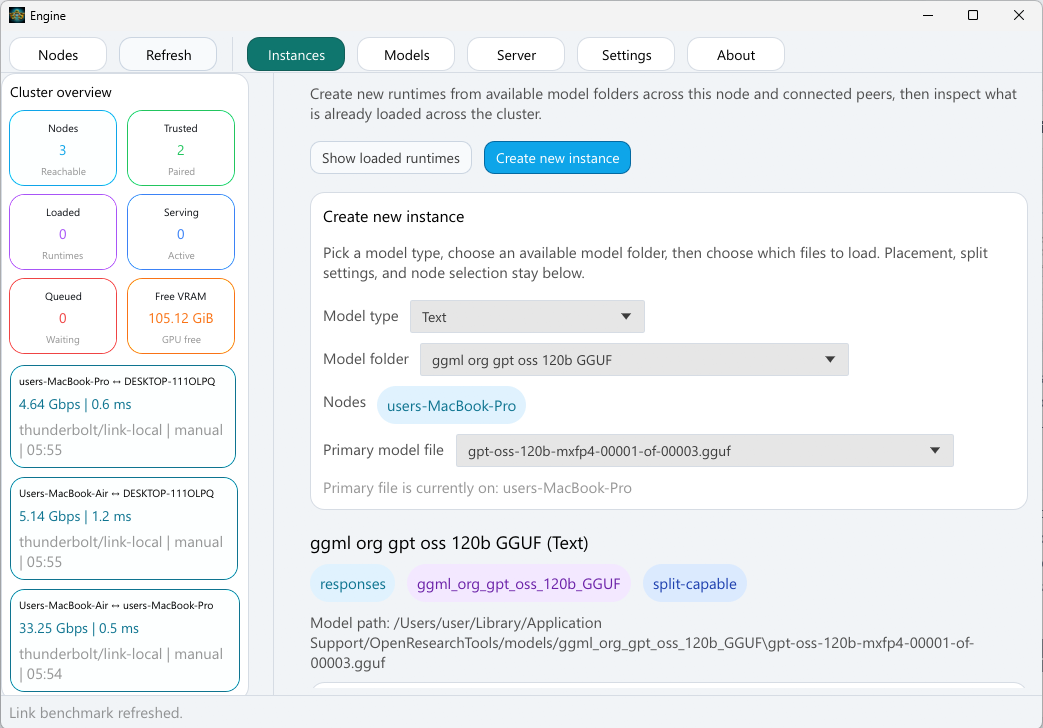The height and width of the screenshot is (728, 1043).
Task: Select the Nodes button
Action: (x=57, y=54)
